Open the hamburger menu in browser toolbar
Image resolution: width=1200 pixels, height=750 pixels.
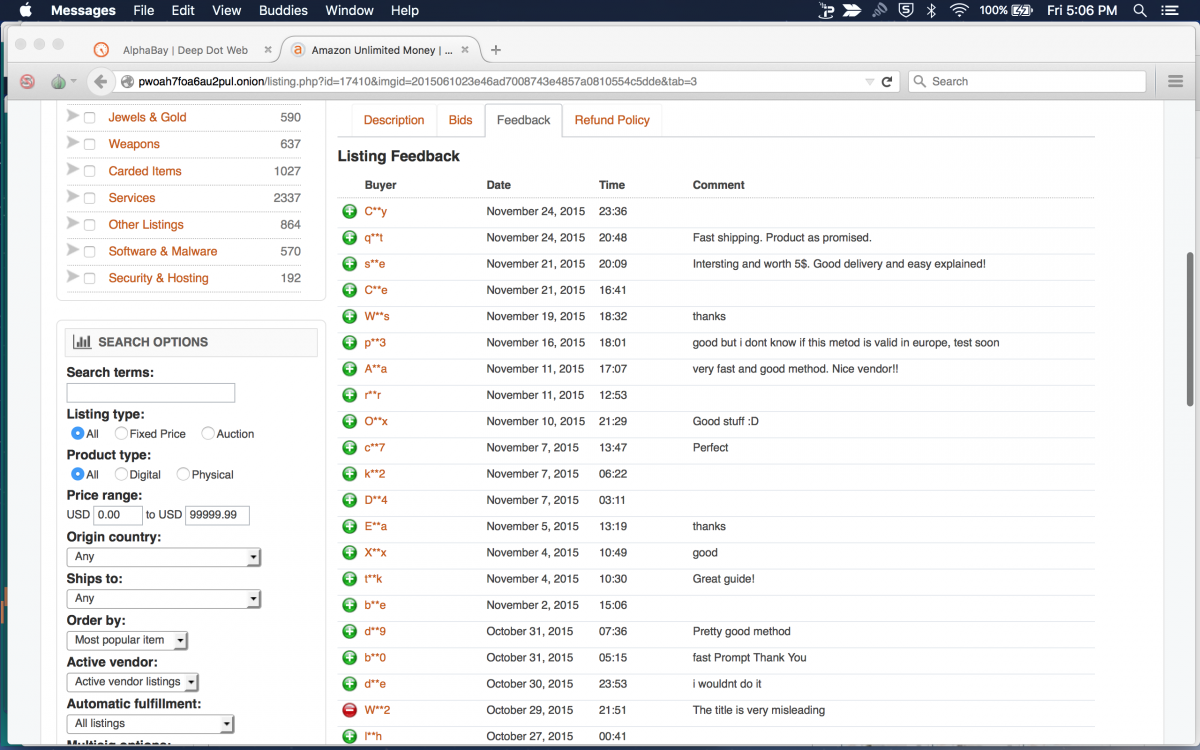(x=1176, y=82)
